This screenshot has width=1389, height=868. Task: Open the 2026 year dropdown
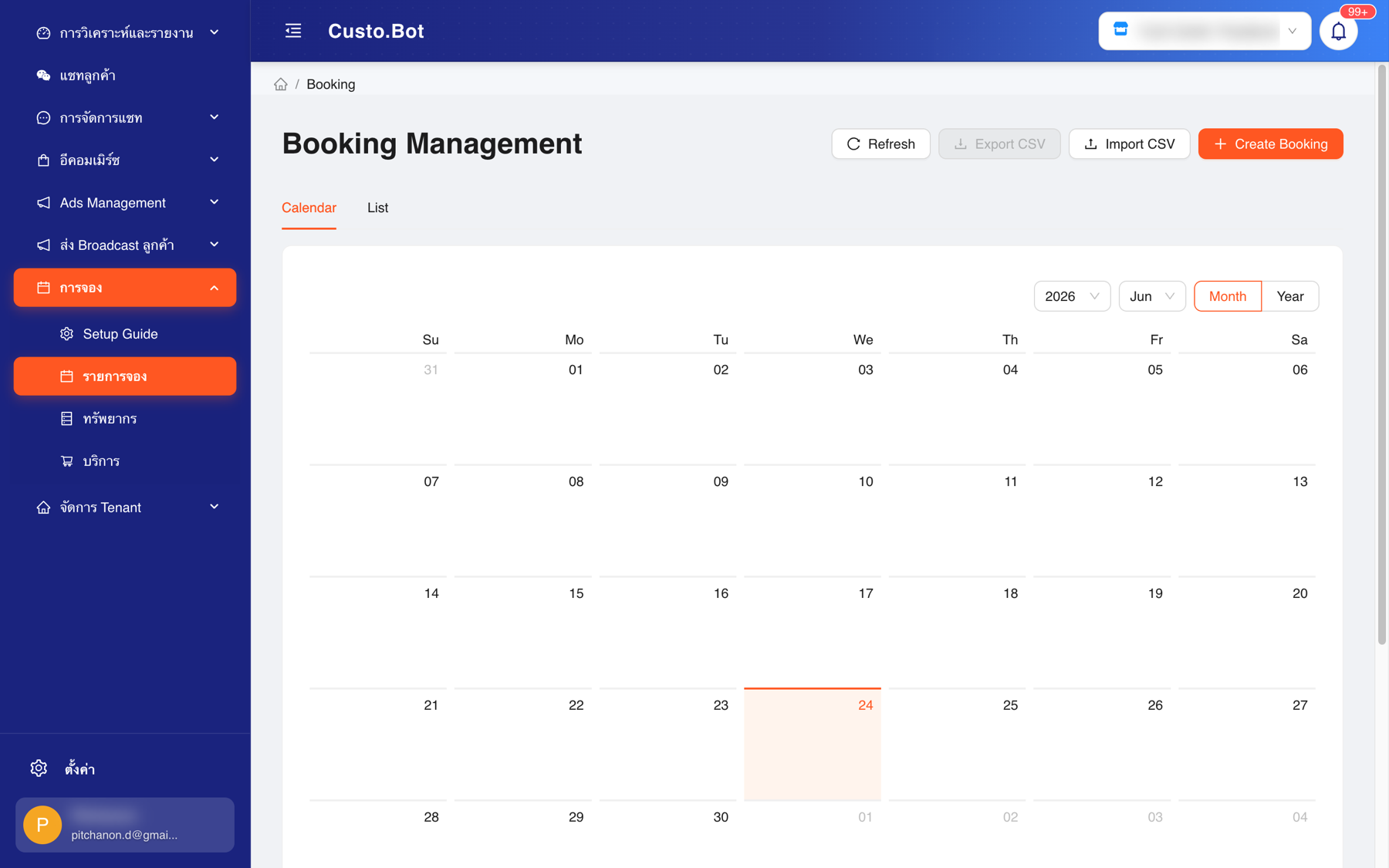[1072, 296]
